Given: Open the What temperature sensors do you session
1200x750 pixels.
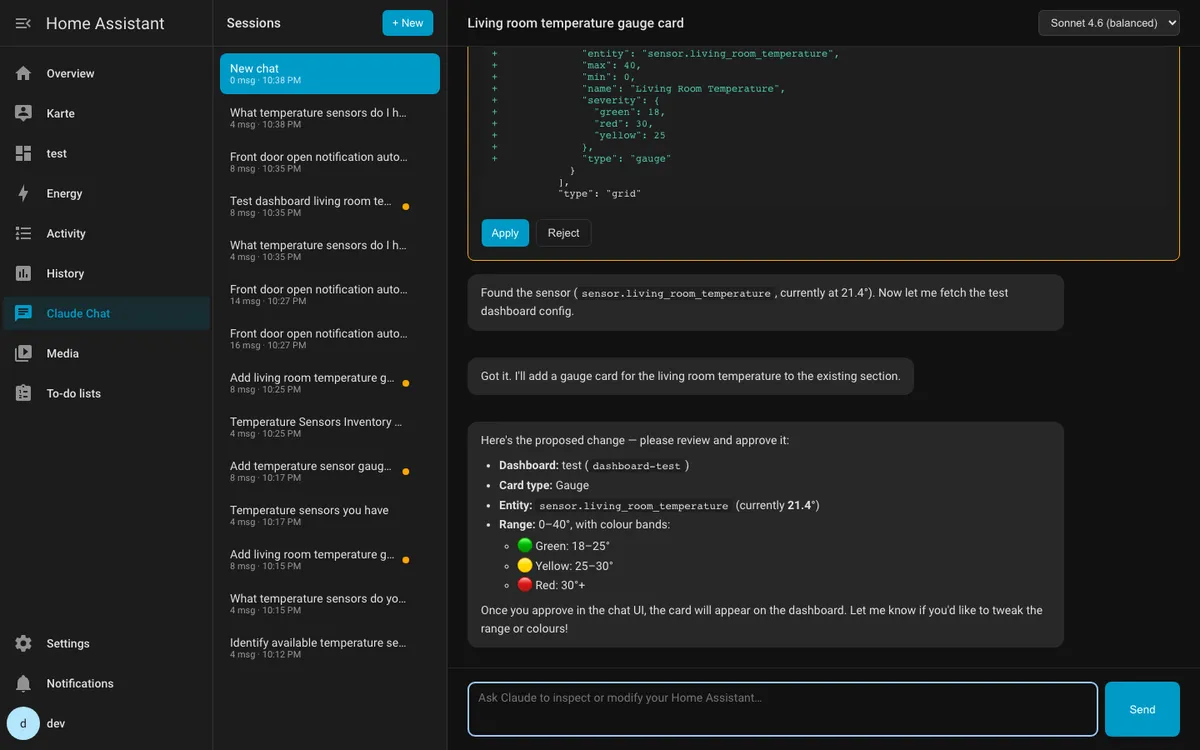Looking at the screenshot, I should click(330, 603).
